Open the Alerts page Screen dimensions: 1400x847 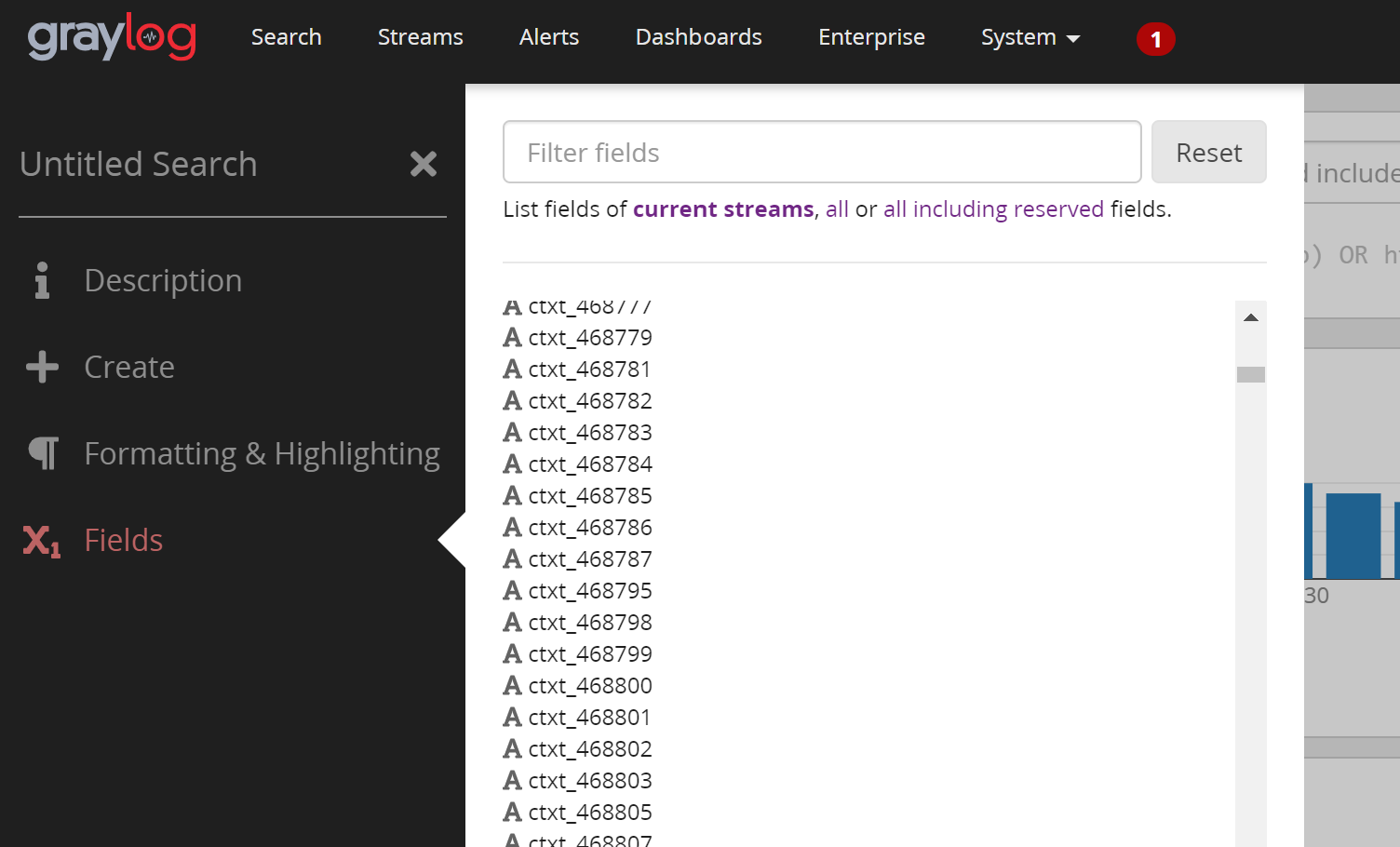[x=549, y=37]
